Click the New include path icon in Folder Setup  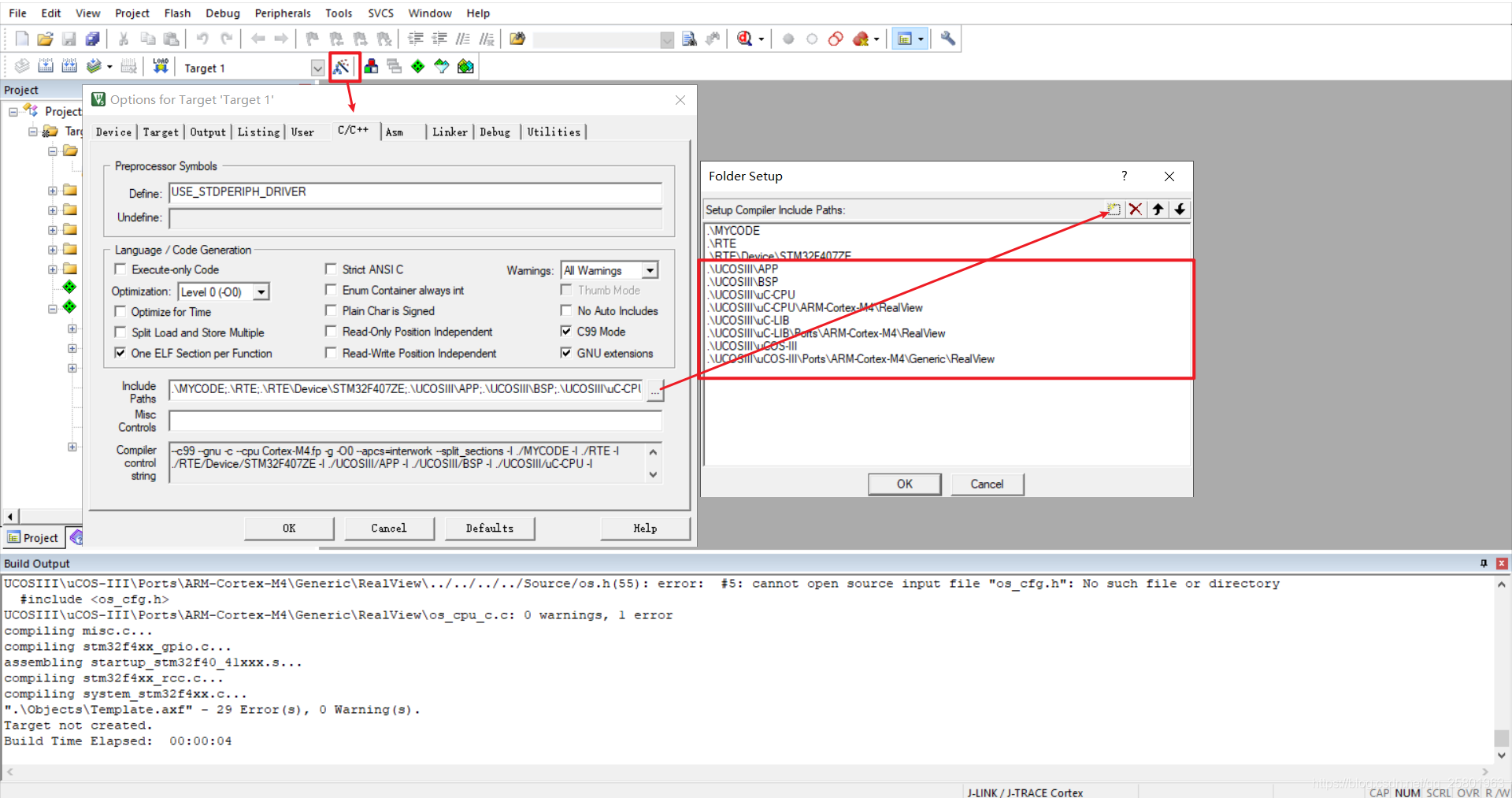1114,210
